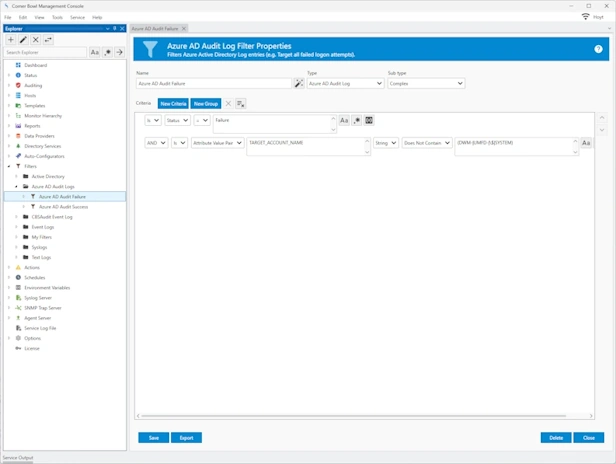Click the Save button
Screen dimensions: 616x464
tap(154, 438)
